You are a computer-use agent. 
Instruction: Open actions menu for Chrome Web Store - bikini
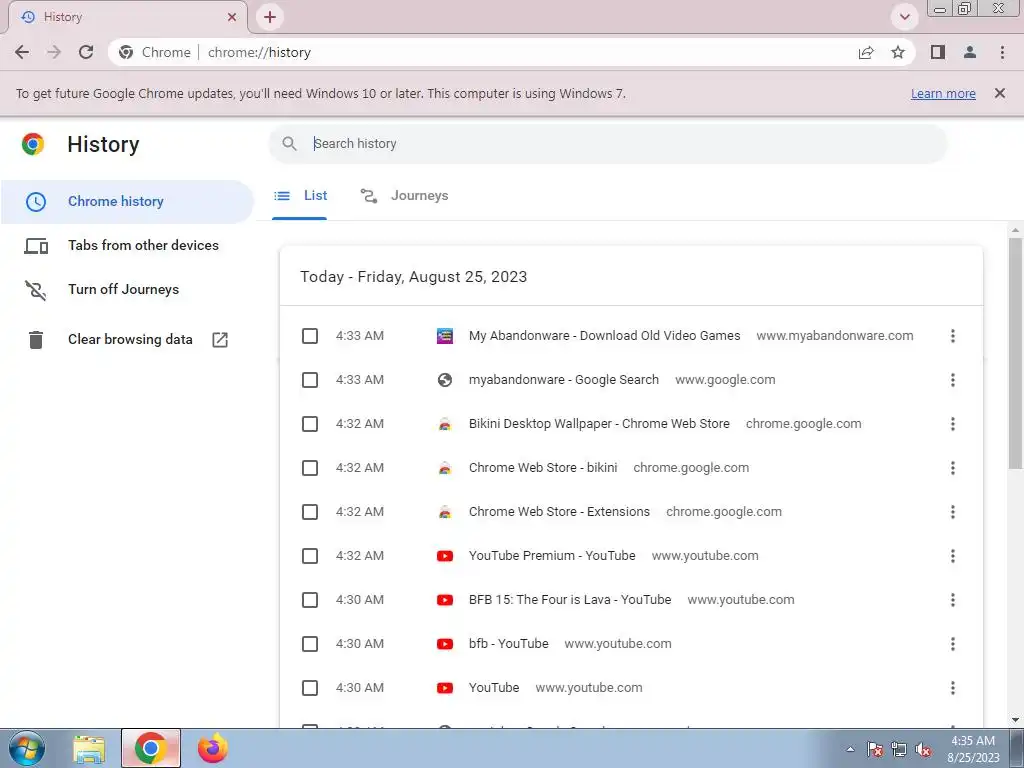[x=953, y=468]
